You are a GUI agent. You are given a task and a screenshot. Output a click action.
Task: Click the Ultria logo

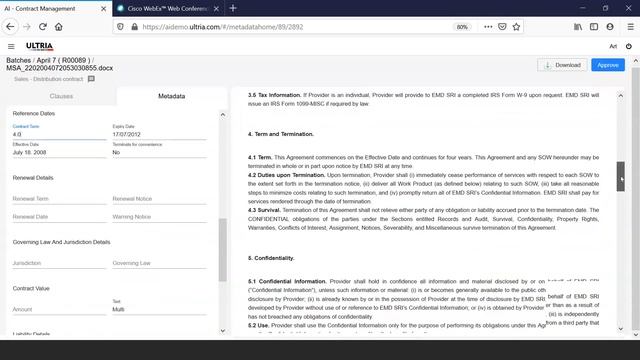click(40, 46)
